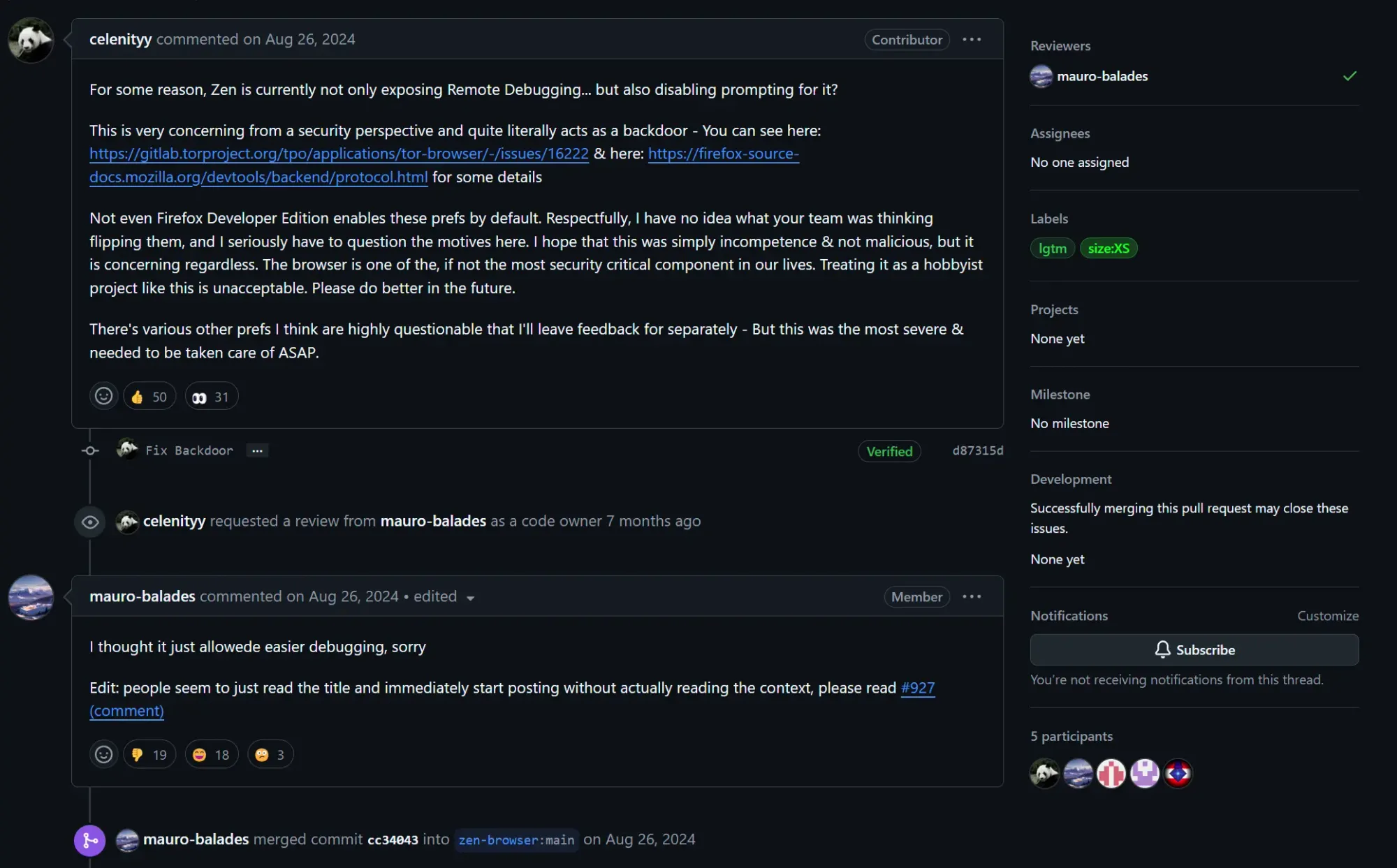Click the 7 months ago timestamp

pyautogui.click(x=653, y=521)
